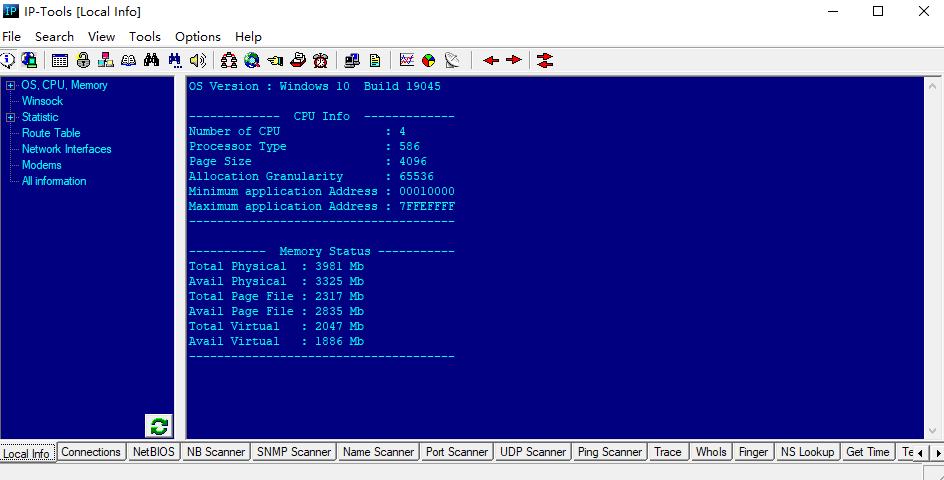The image size is (944, 480).
Task: Click the satellite dish toolbar icon
Action: pyautogui.click(x=452, y=60)
